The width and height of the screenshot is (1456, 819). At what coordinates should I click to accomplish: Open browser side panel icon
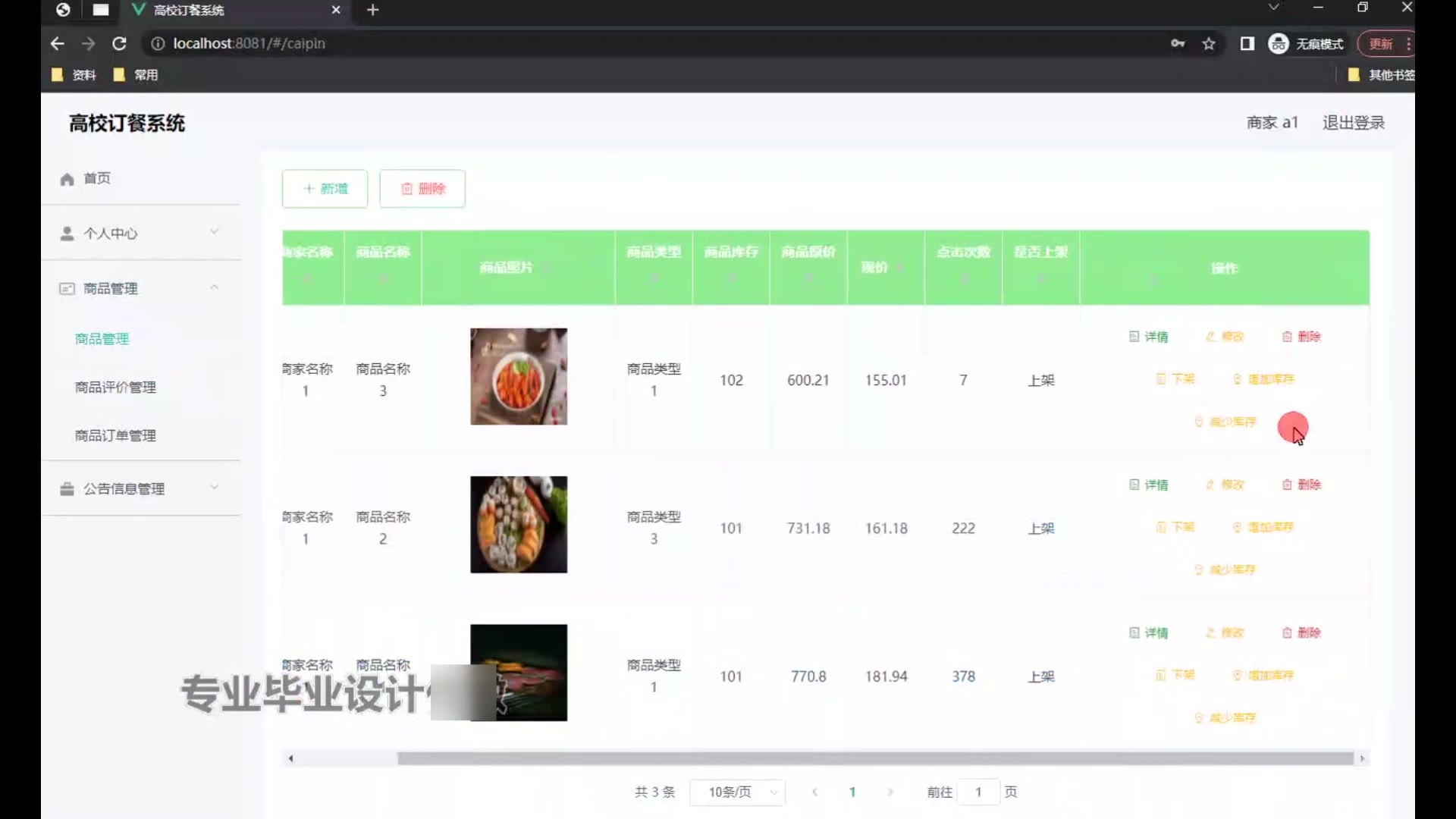pos(1247,44)
